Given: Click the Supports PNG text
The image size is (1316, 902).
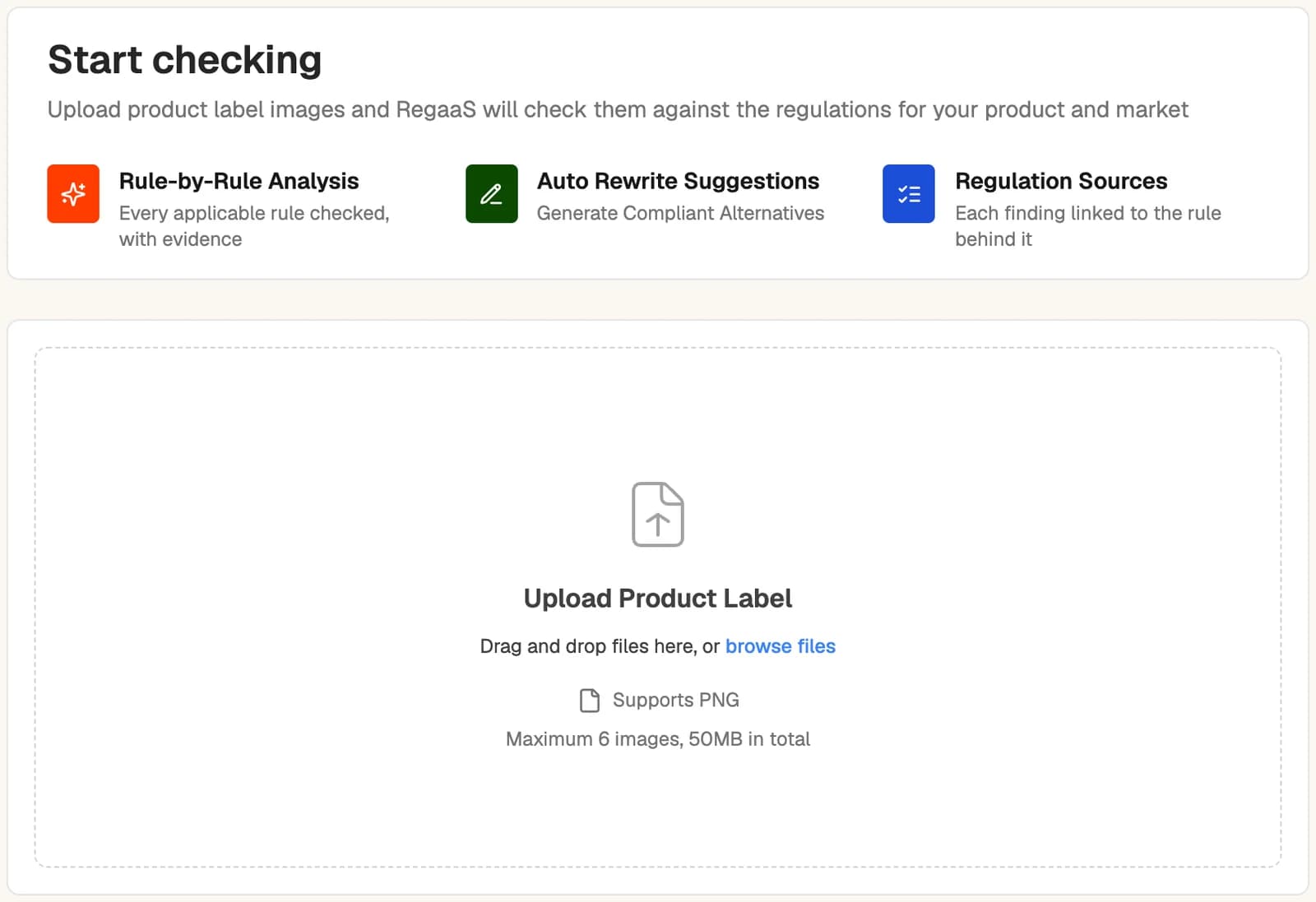Looking at the screenshot, I should 676,700.
